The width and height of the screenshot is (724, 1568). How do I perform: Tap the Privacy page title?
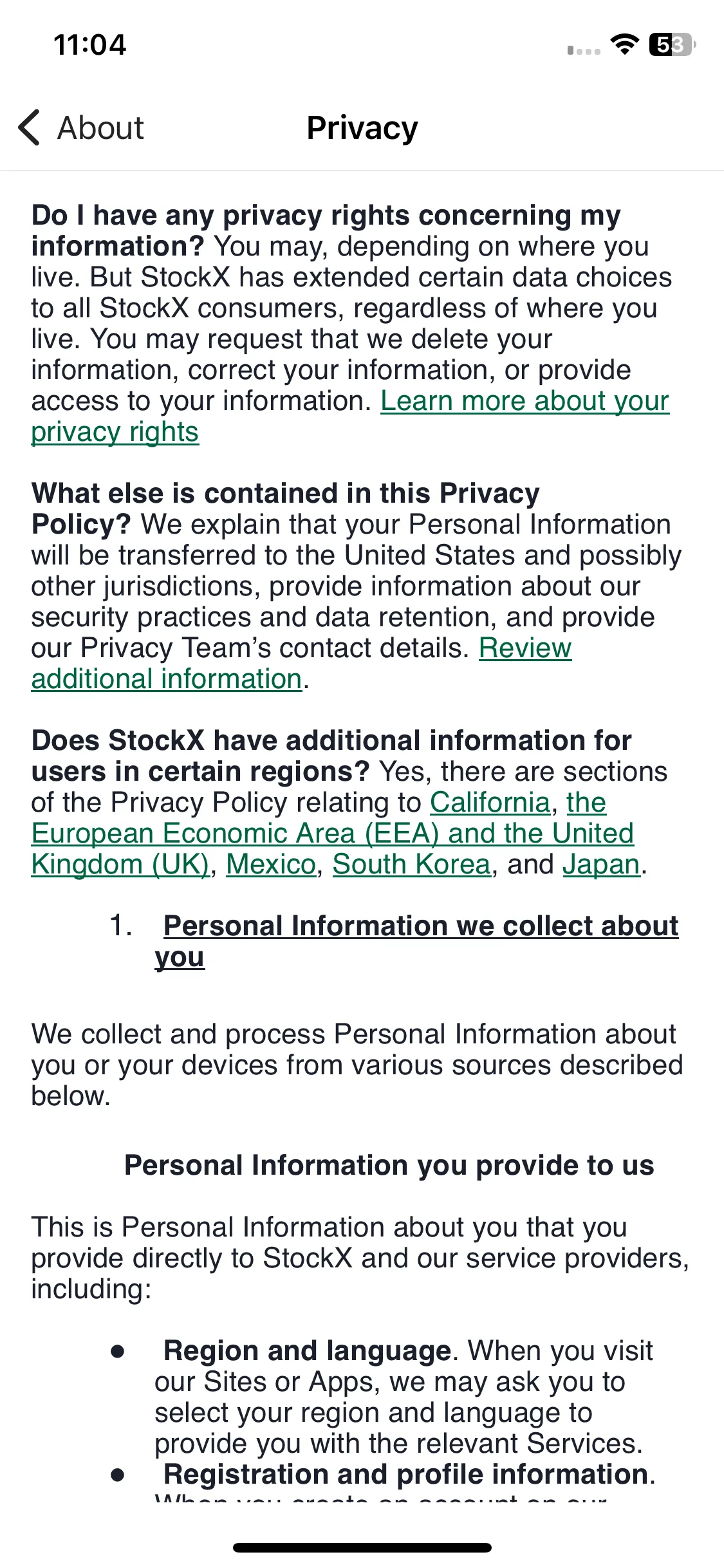tap(362, 127)
